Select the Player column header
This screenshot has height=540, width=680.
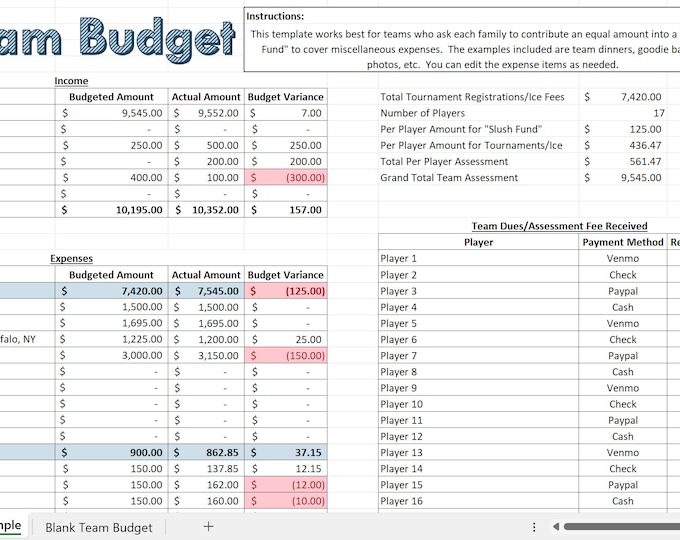(x=478, y=242)
